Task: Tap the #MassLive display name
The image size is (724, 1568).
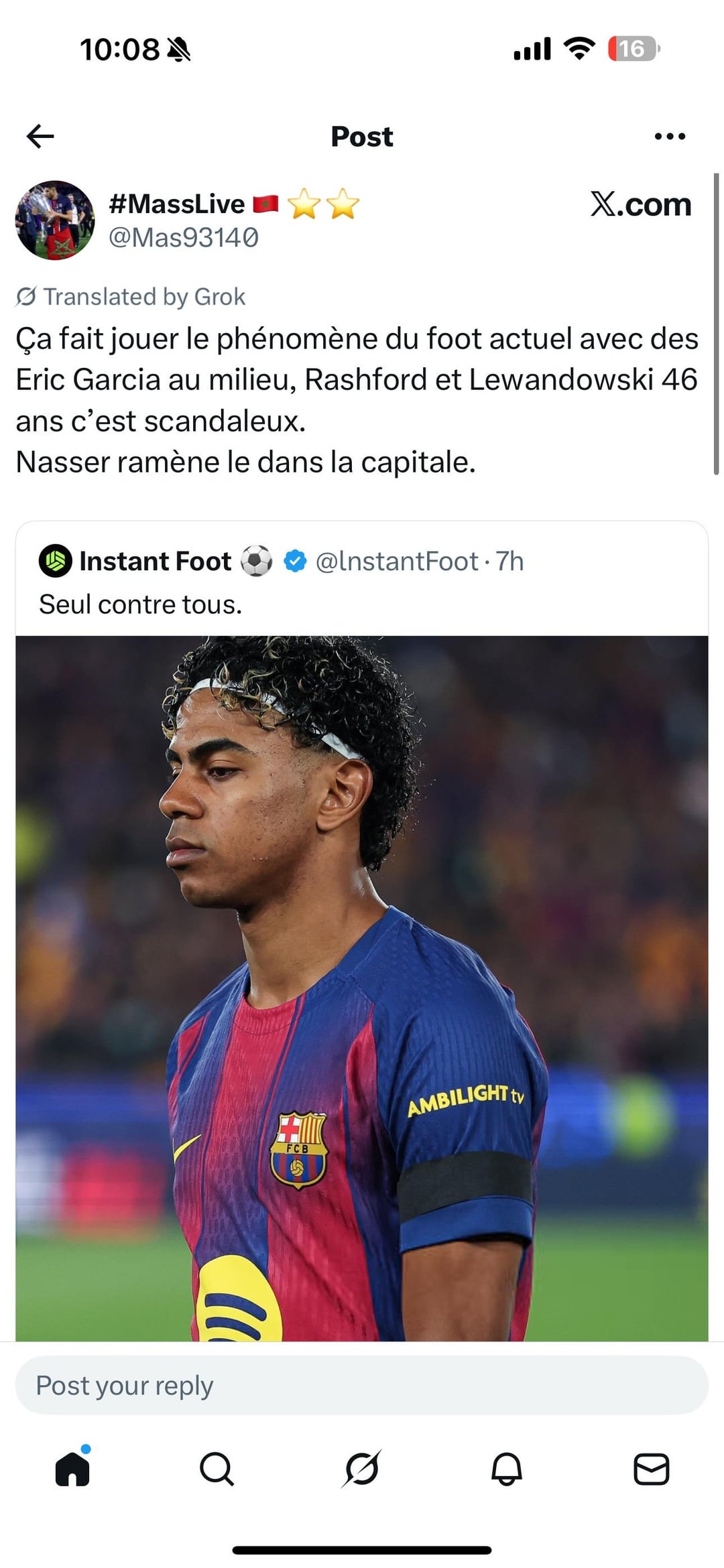Action: point(177,204)
